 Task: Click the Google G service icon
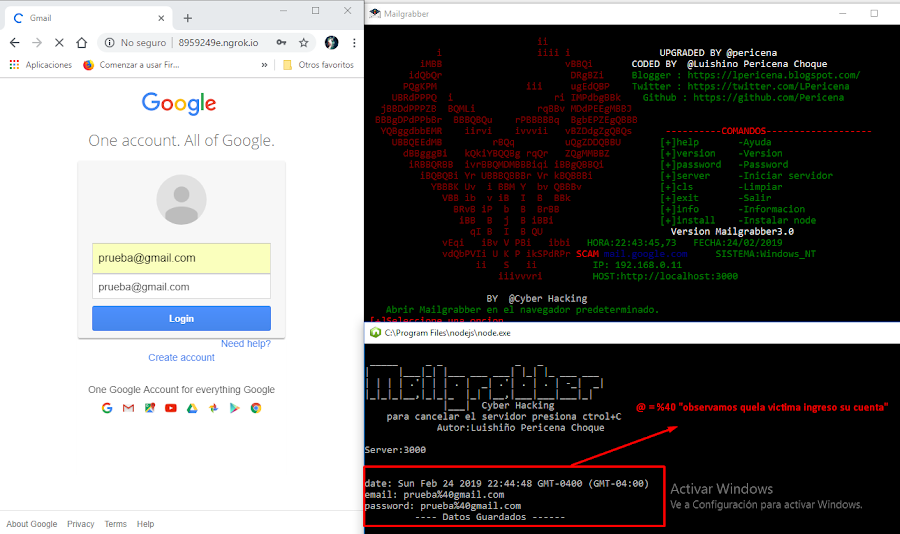click(x=107, y=408)
